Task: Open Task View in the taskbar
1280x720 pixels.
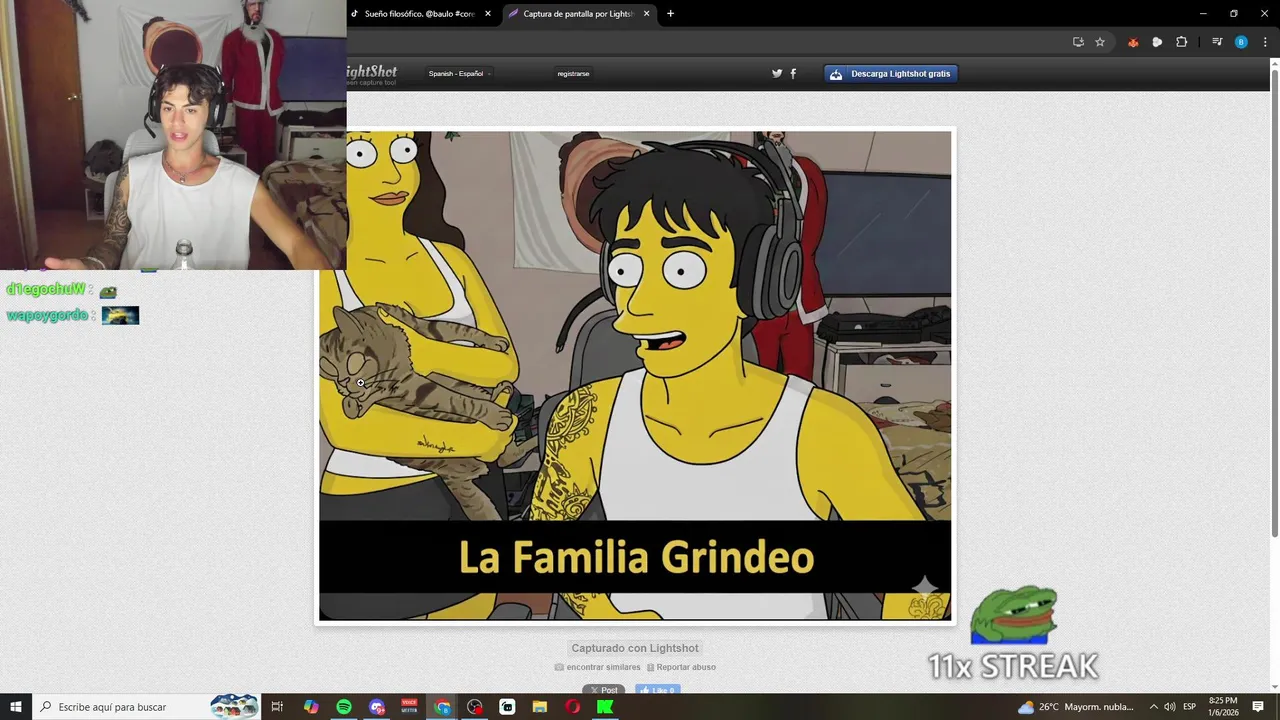Action: [278, 707]
